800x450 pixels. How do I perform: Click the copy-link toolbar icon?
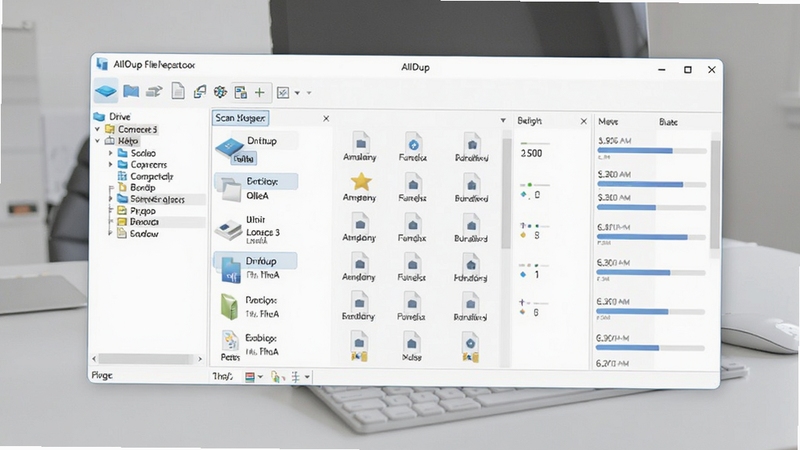199,92
